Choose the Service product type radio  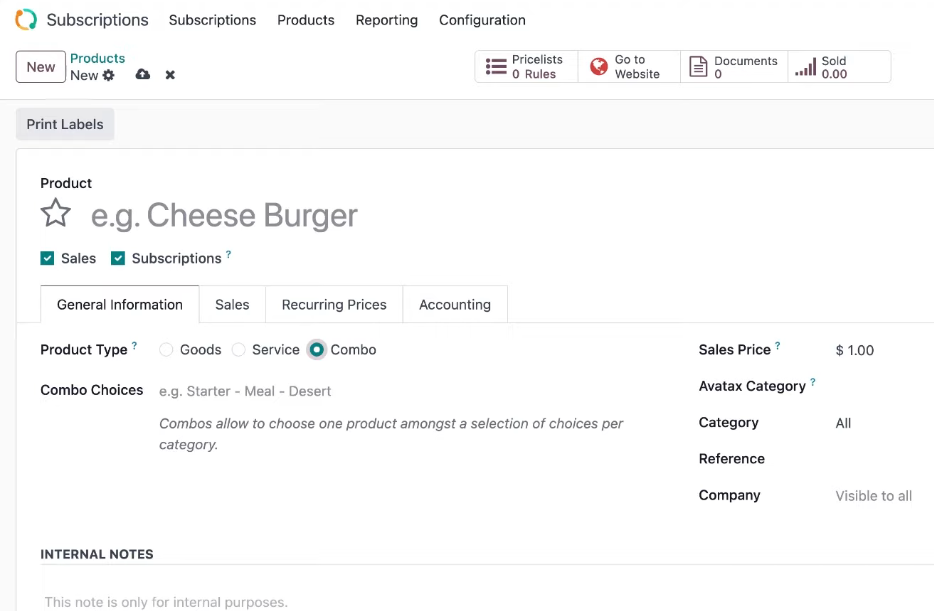238,350
